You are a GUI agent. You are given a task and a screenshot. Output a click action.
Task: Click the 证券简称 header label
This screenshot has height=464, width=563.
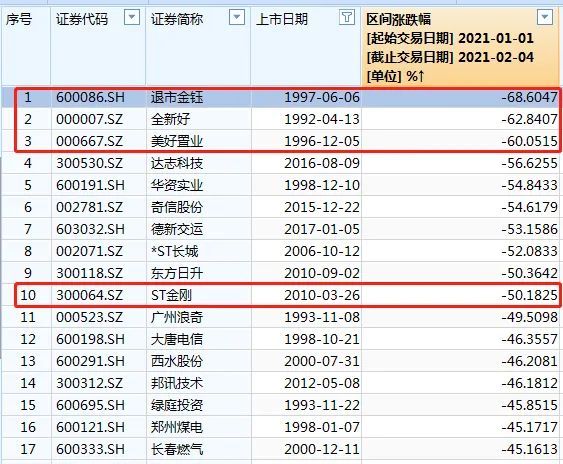177,19
